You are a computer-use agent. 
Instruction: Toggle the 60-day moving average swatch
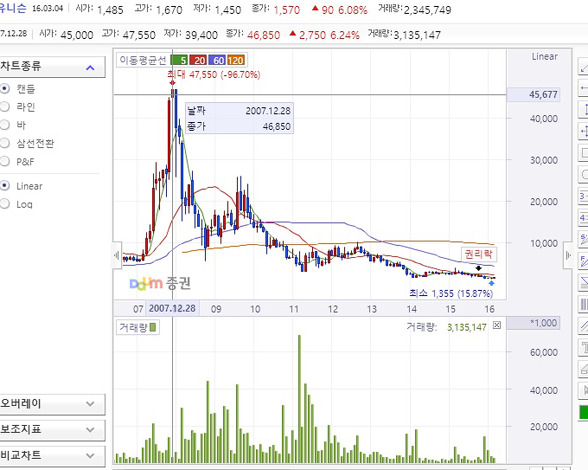(217, 60)
